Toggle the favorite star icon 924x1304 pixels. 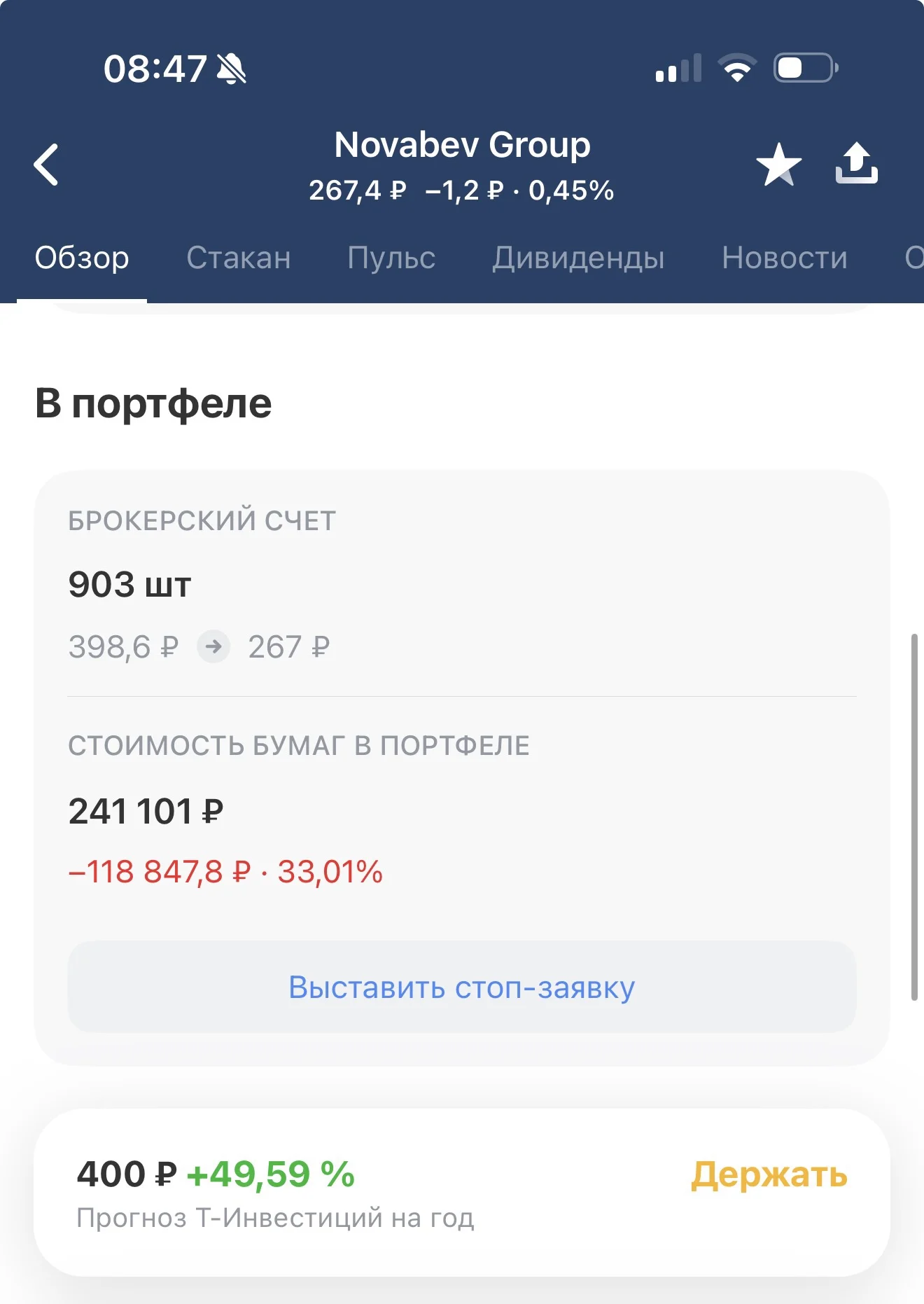tap(778, 165)
